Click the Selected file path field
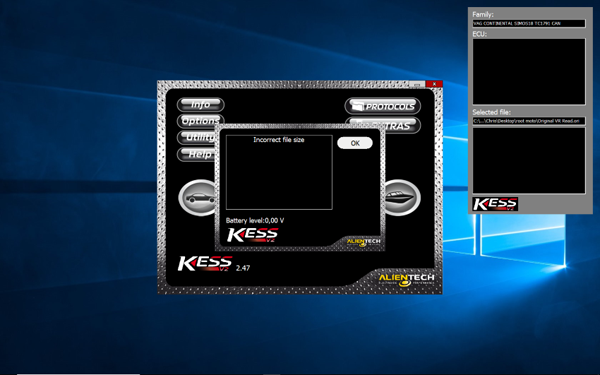Image resolution: width=600 pixels, height=375 pixels. coord(529,121)
